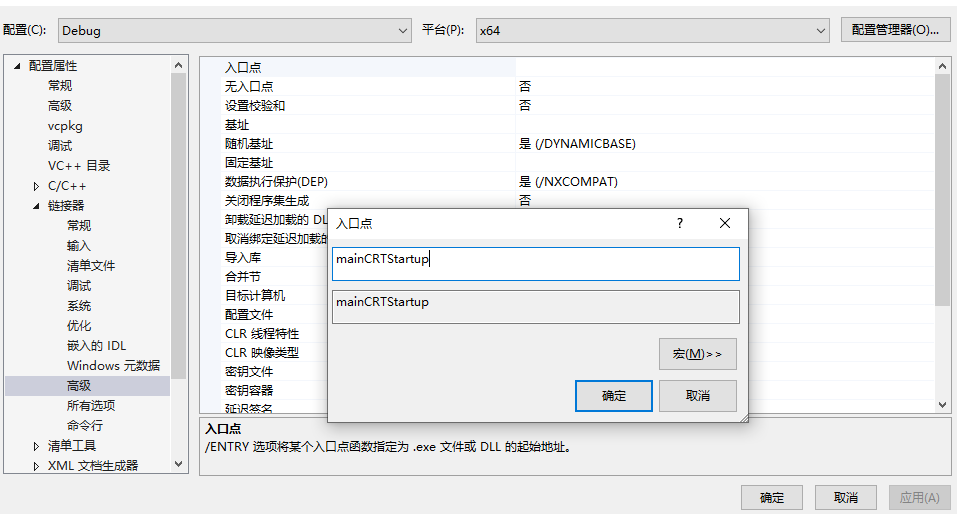The width and height of the screenshot is (957, 514).
Task: Select 优化 under 链接器
Action: 79,326
